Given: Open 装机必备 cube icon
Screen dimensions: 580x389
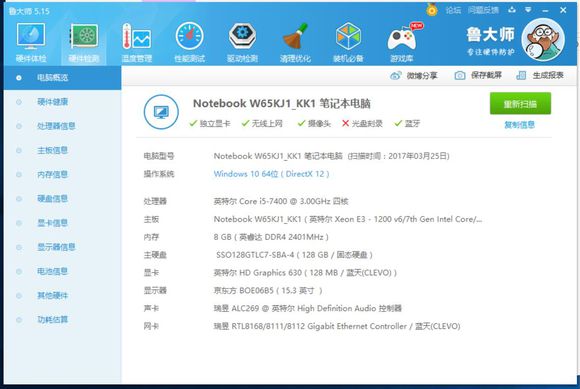Looking at the screenshot, I should [348, 42].
